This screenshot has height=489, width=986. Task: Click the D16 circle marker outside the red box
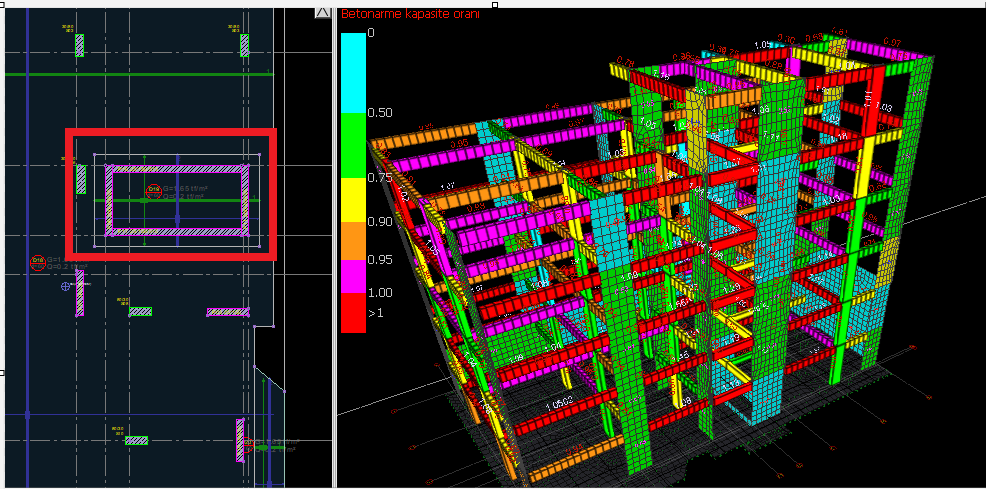click(x=38, y=263)
